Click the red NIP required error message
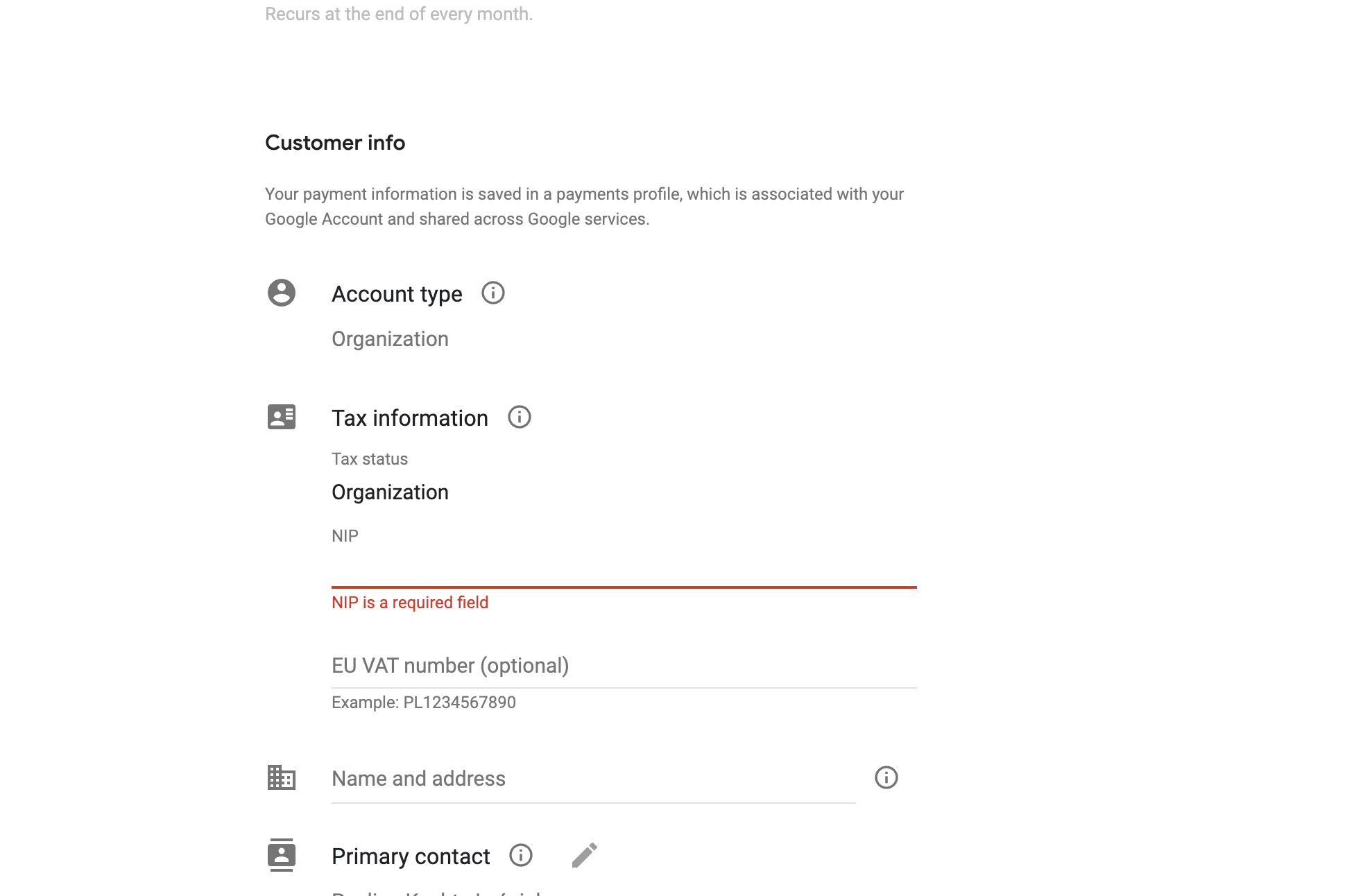 [x=410, y=603]
